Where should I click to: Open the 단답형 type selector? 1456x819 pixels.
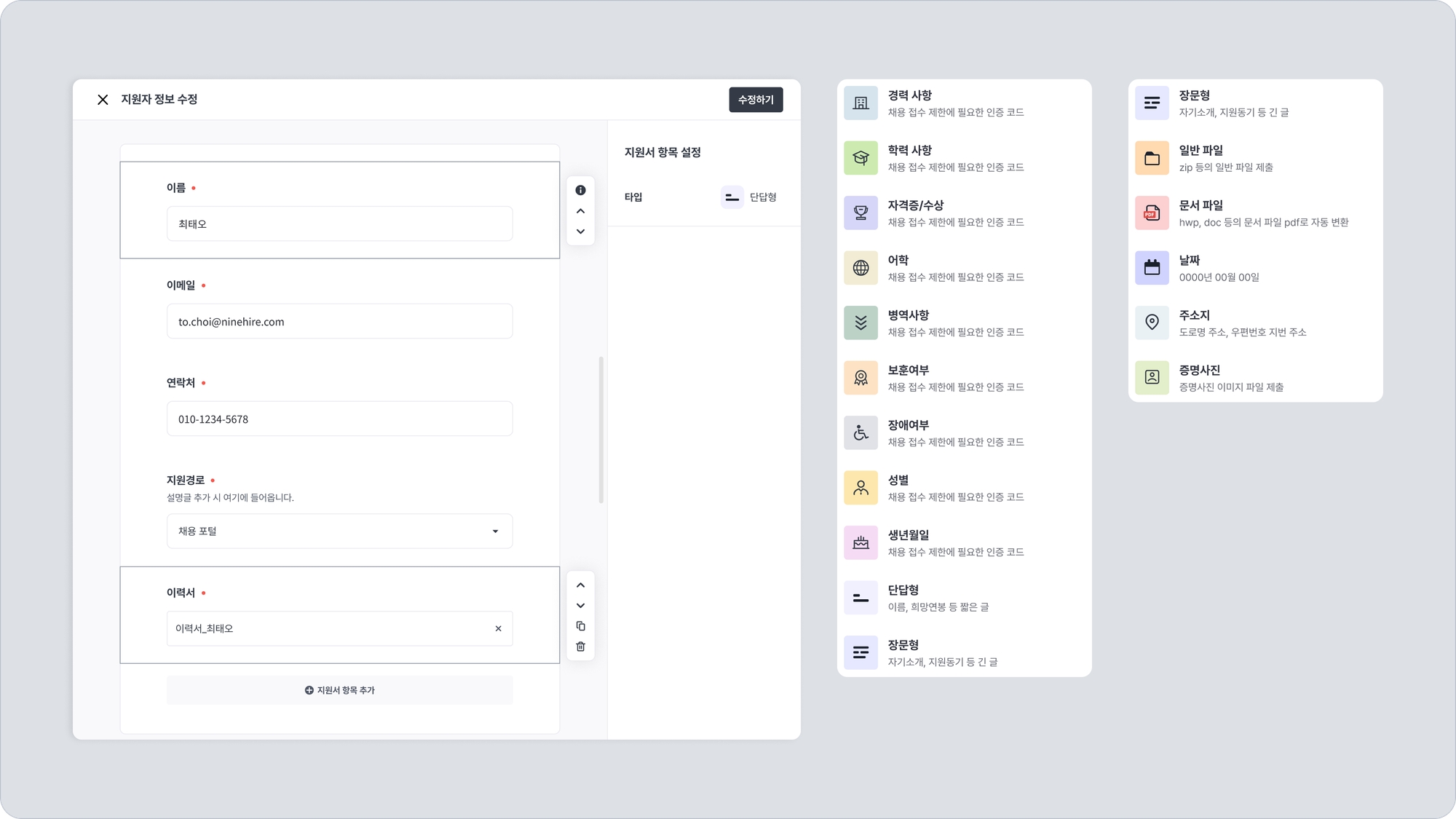tap(749, 197)
